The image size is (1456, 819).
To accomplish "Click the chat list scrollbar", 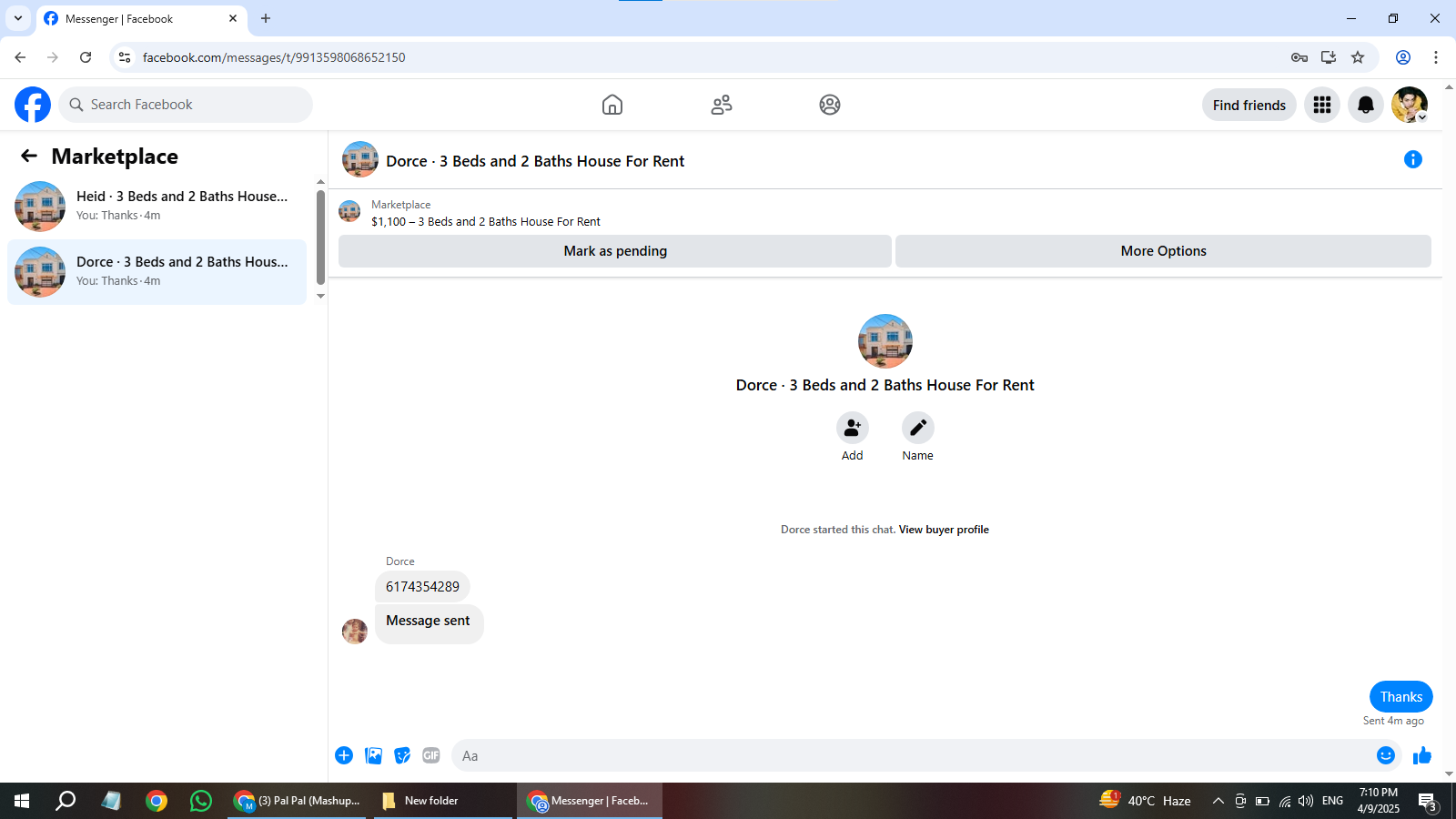I will (320, 237).
